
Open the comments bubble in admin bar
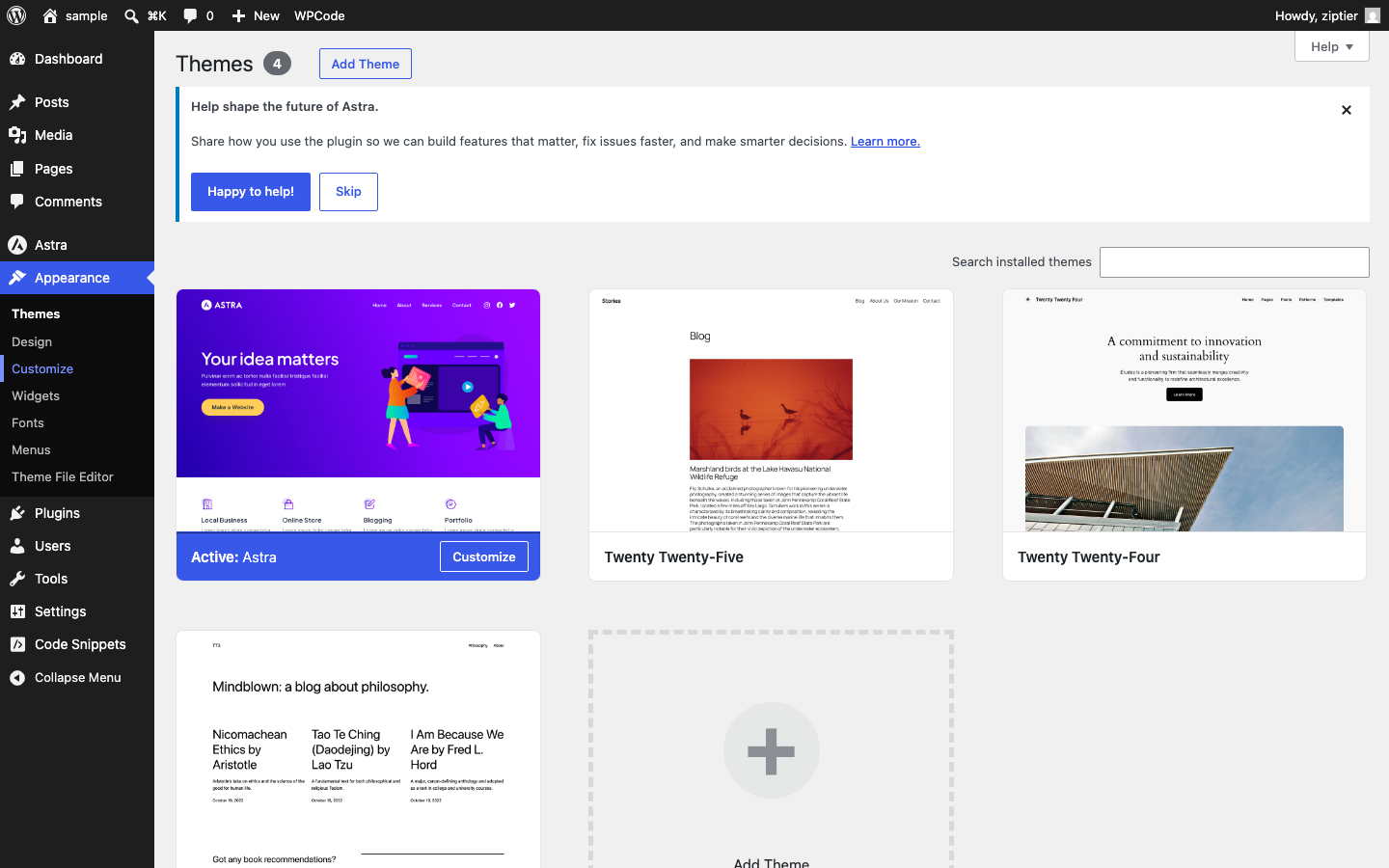(190, 15)
